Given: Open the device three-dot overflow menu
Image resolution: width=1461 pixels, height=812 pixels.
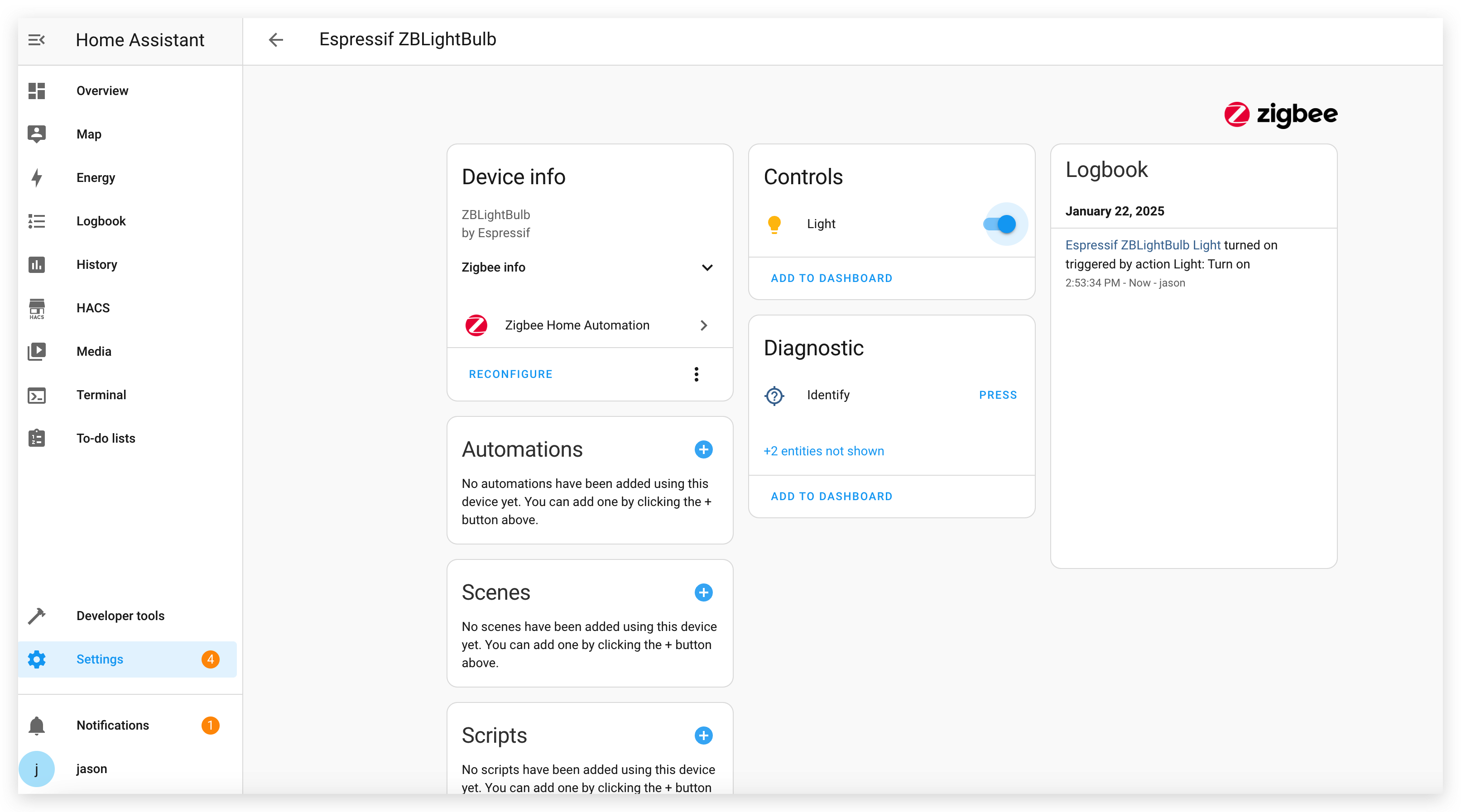Looking at the screenshot, I should pos(697,374).
